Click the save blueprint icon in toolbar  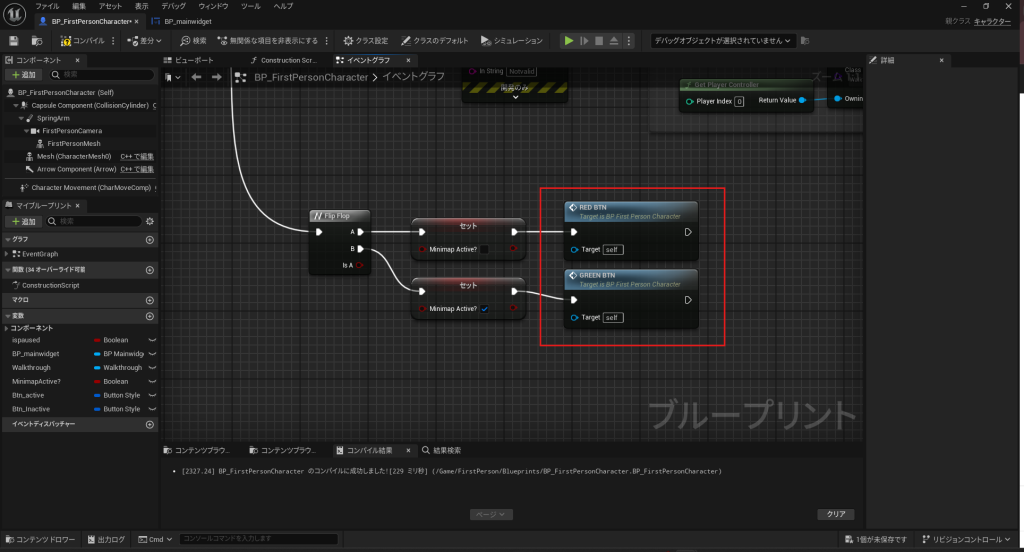[14, 41]
